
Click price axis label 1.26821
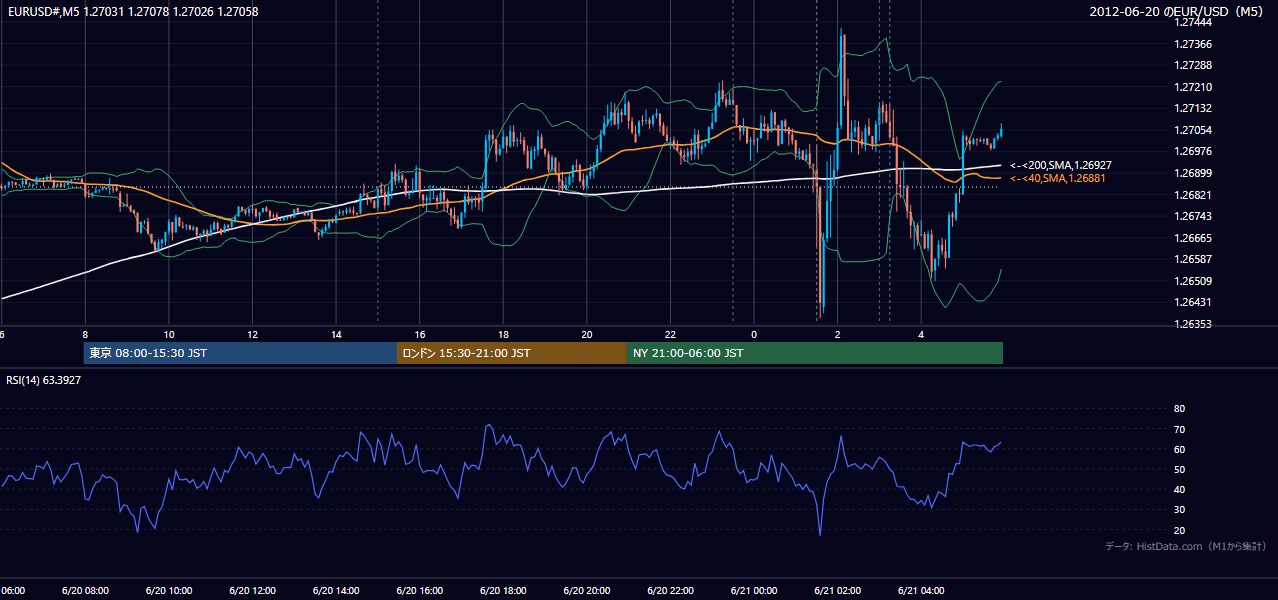pyautogui.click(x=1193, y=195)
